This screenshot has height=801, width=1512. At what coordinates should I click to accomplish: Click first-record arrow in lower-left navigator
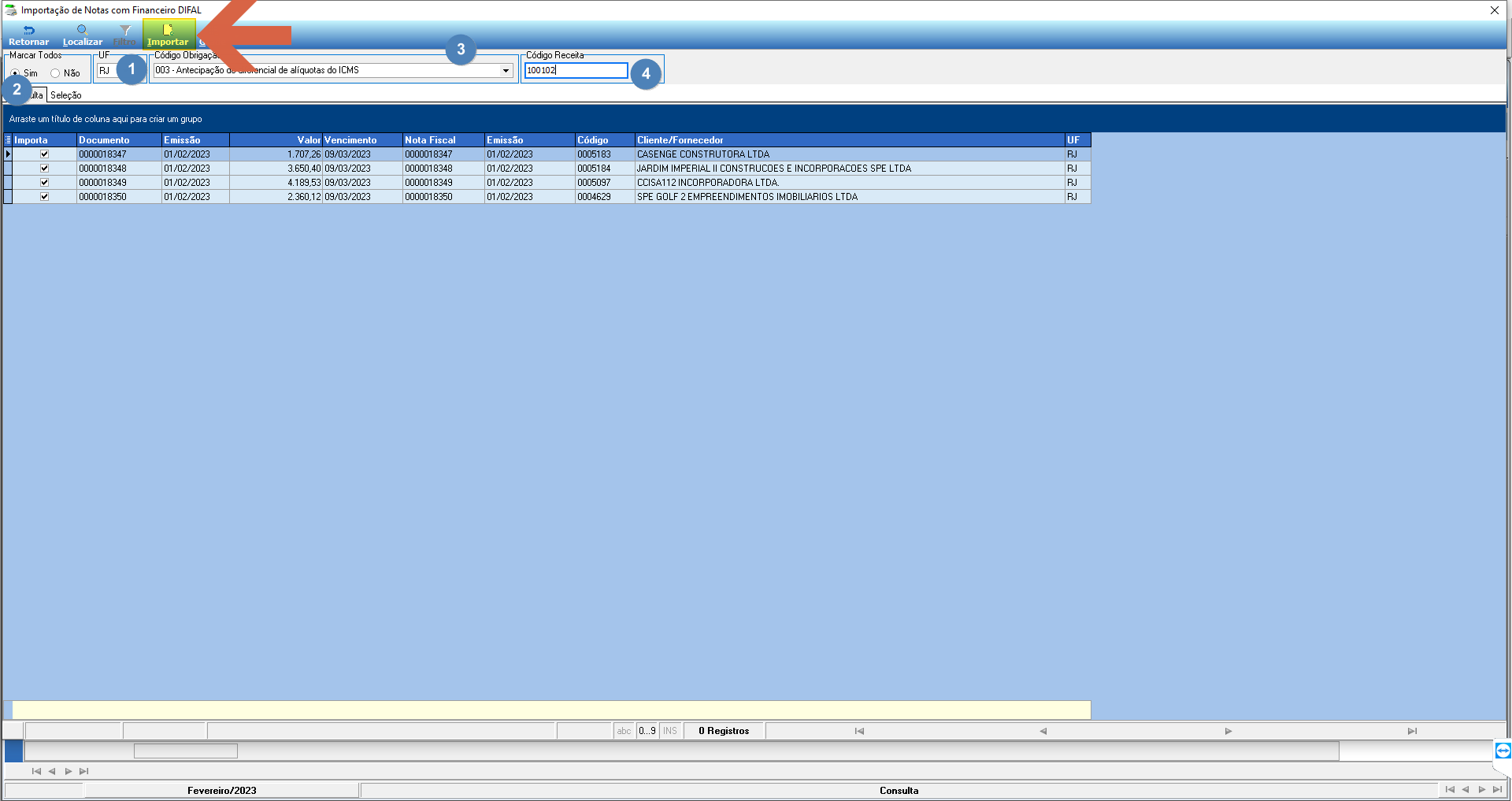pyautogui.click(x=36, y=771)
